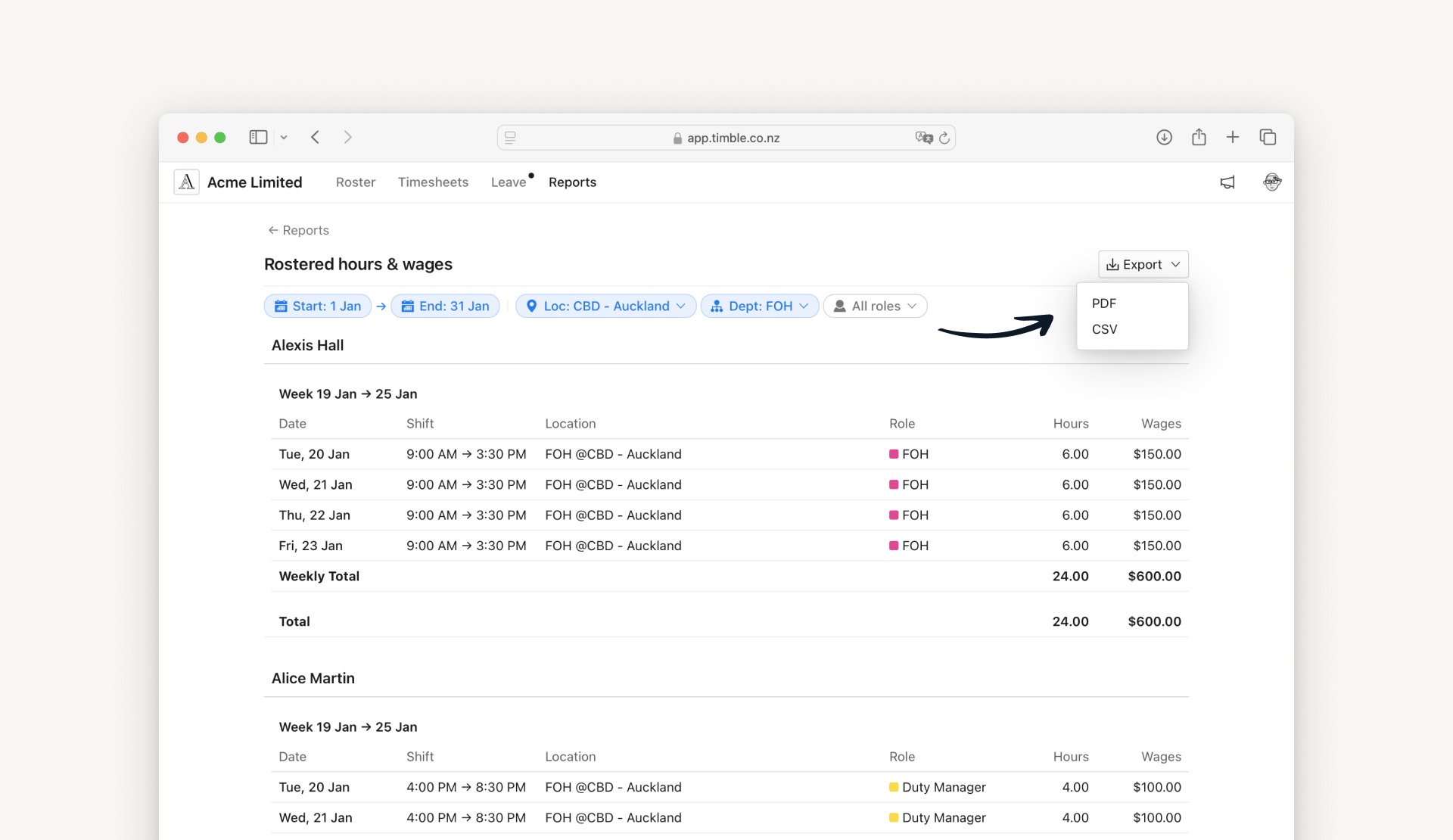Image resolution: width=1453 pixels, height=840 pixels.
Task: Open a new browser tab with plus icon
Action: pos(1233,137)
